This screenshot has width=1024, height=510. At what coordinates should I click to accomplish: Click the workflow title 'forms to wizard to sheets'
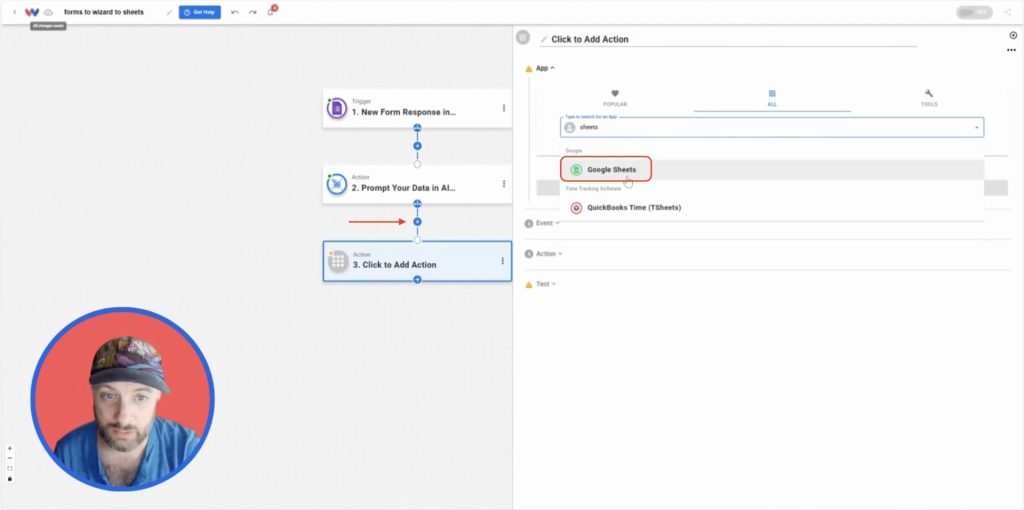click(x=104, y=12)
